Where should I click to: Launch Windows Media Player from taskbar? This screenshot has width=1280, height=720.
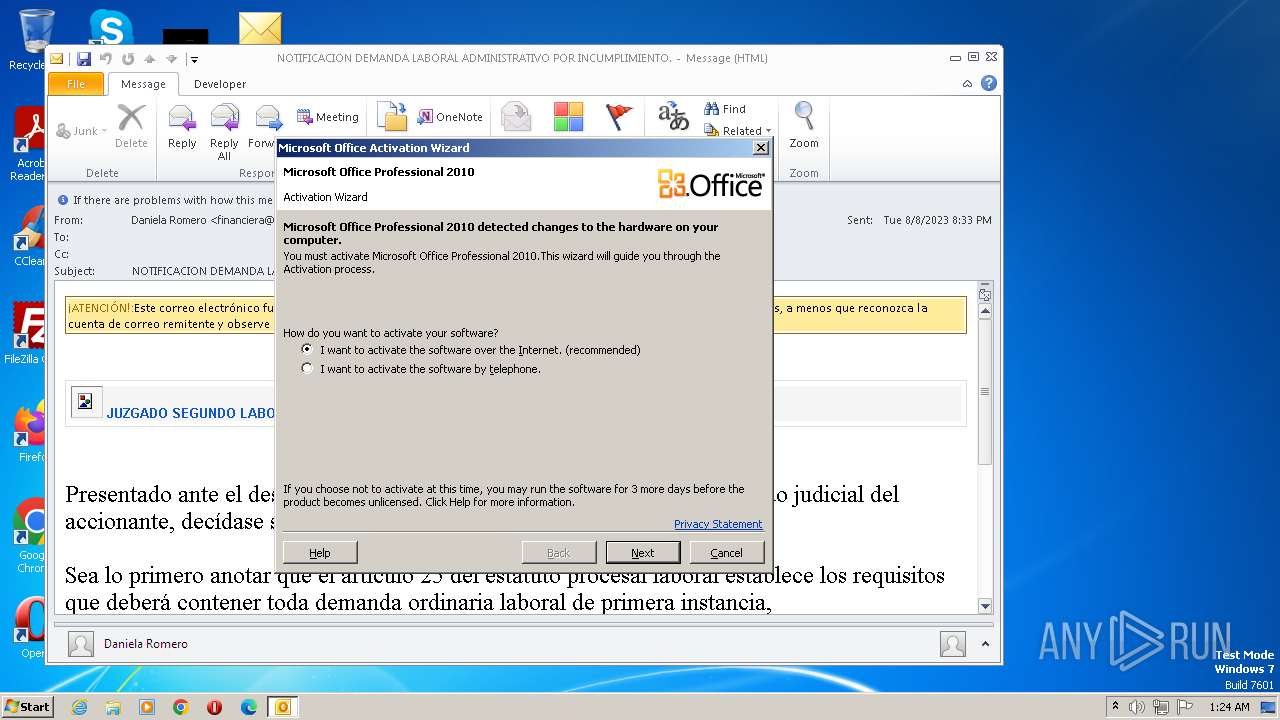click(147, 707)
